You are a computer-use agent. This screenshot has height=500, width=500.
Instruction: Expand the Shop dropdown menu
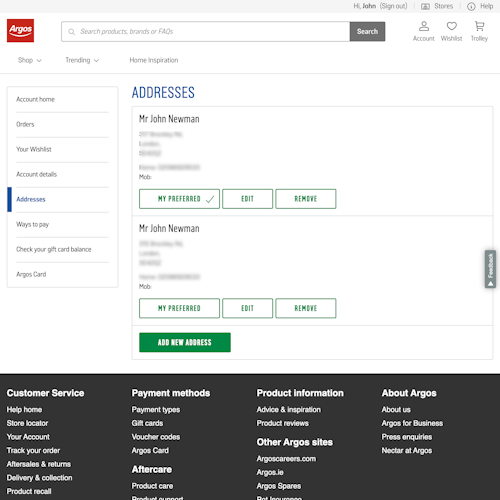(30, 60)
